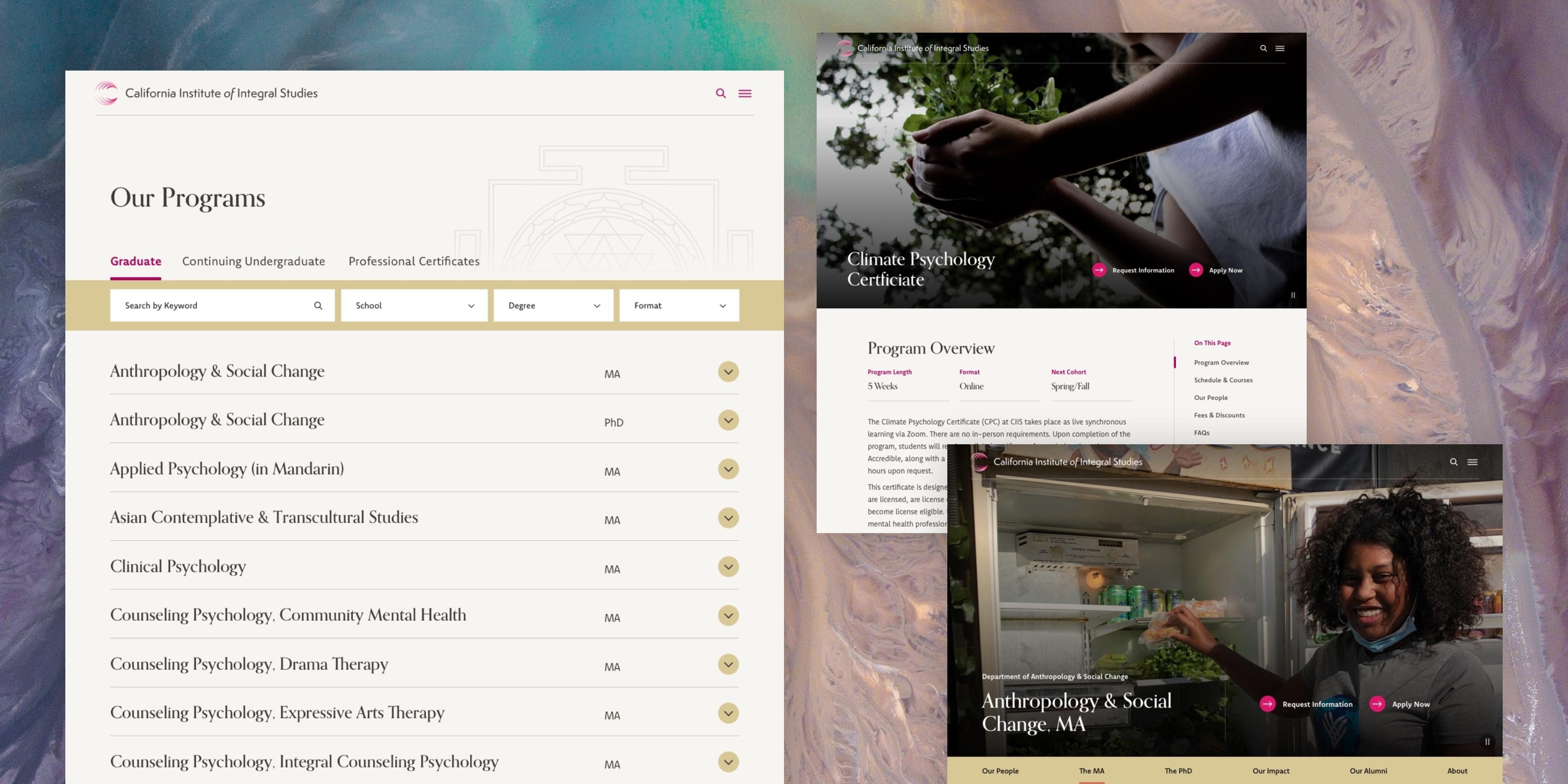Open hamburger menu on Climate Psychology page

click(x=1279, y=48)
